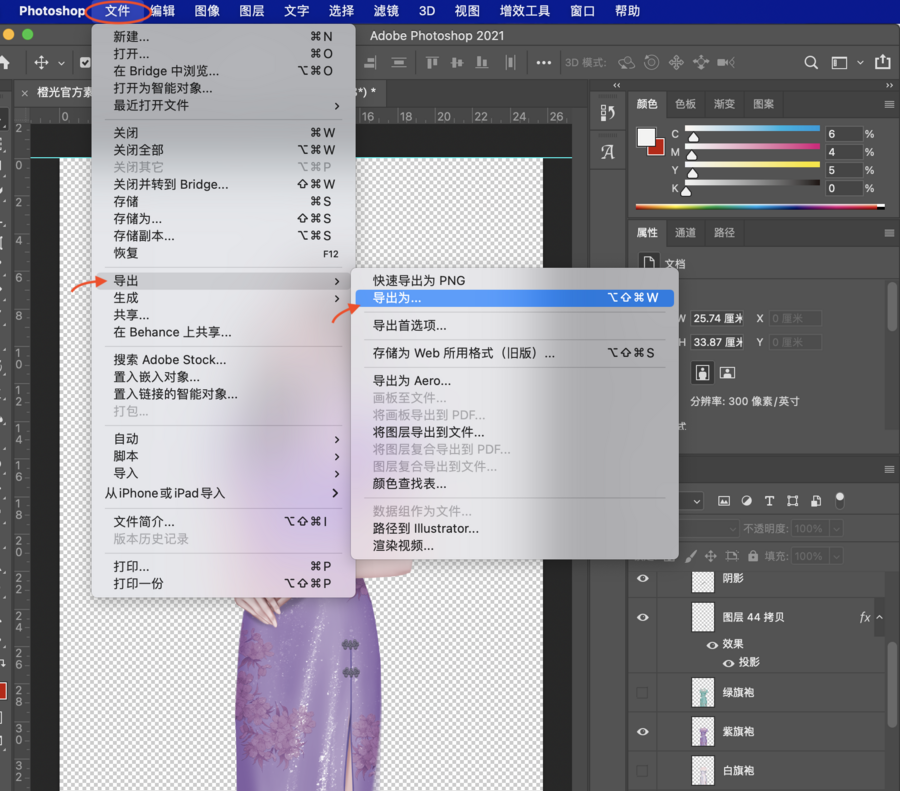Image resolution: width=900 pixels, height=791 pixels.
Task: Open the workspace switcher dropdown arrow
Action: pyautogui.click(x=860, y=62)
